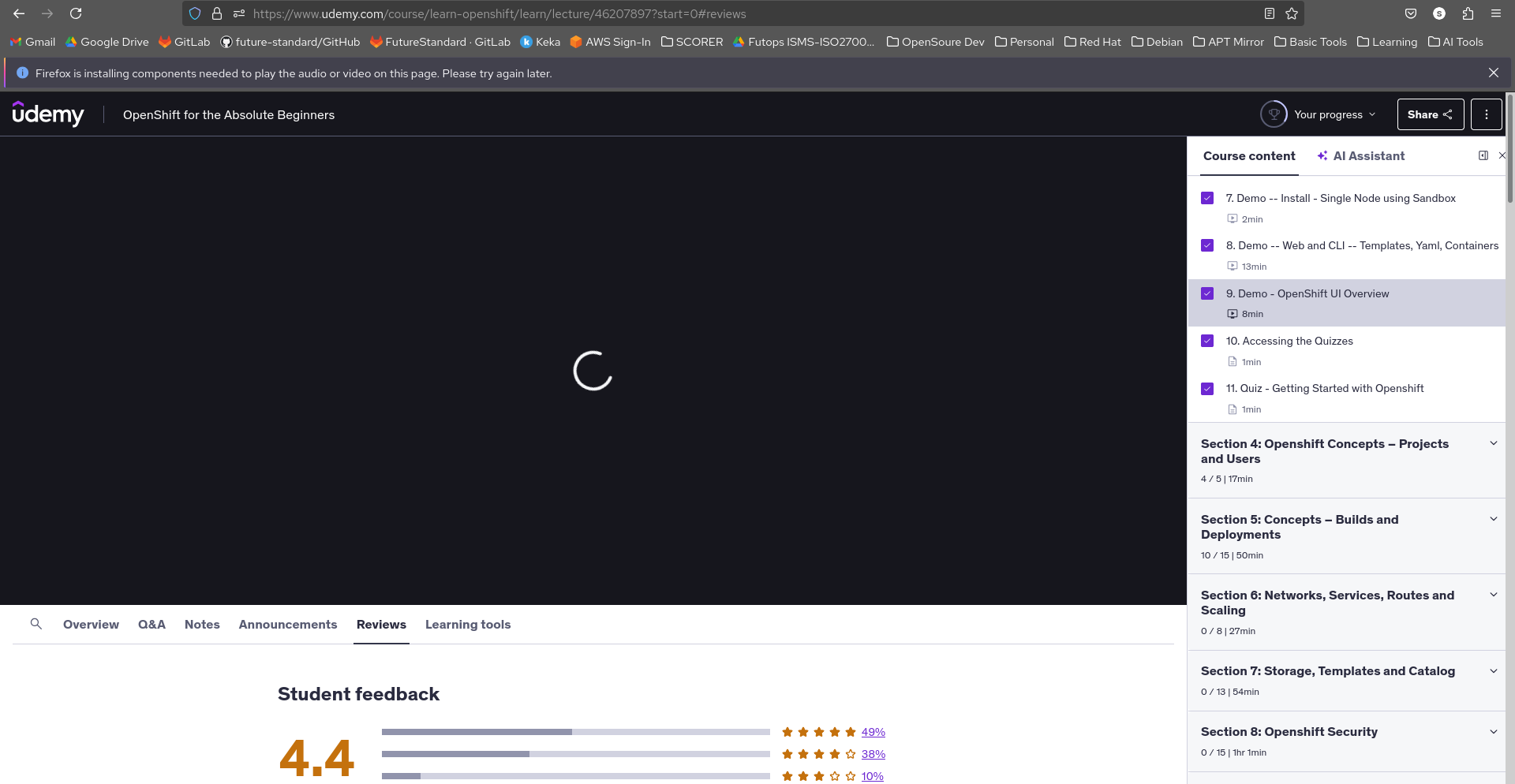Dismiss the Firefox notification bar
Screen dimensions: 1515x784
(1494, 73)
